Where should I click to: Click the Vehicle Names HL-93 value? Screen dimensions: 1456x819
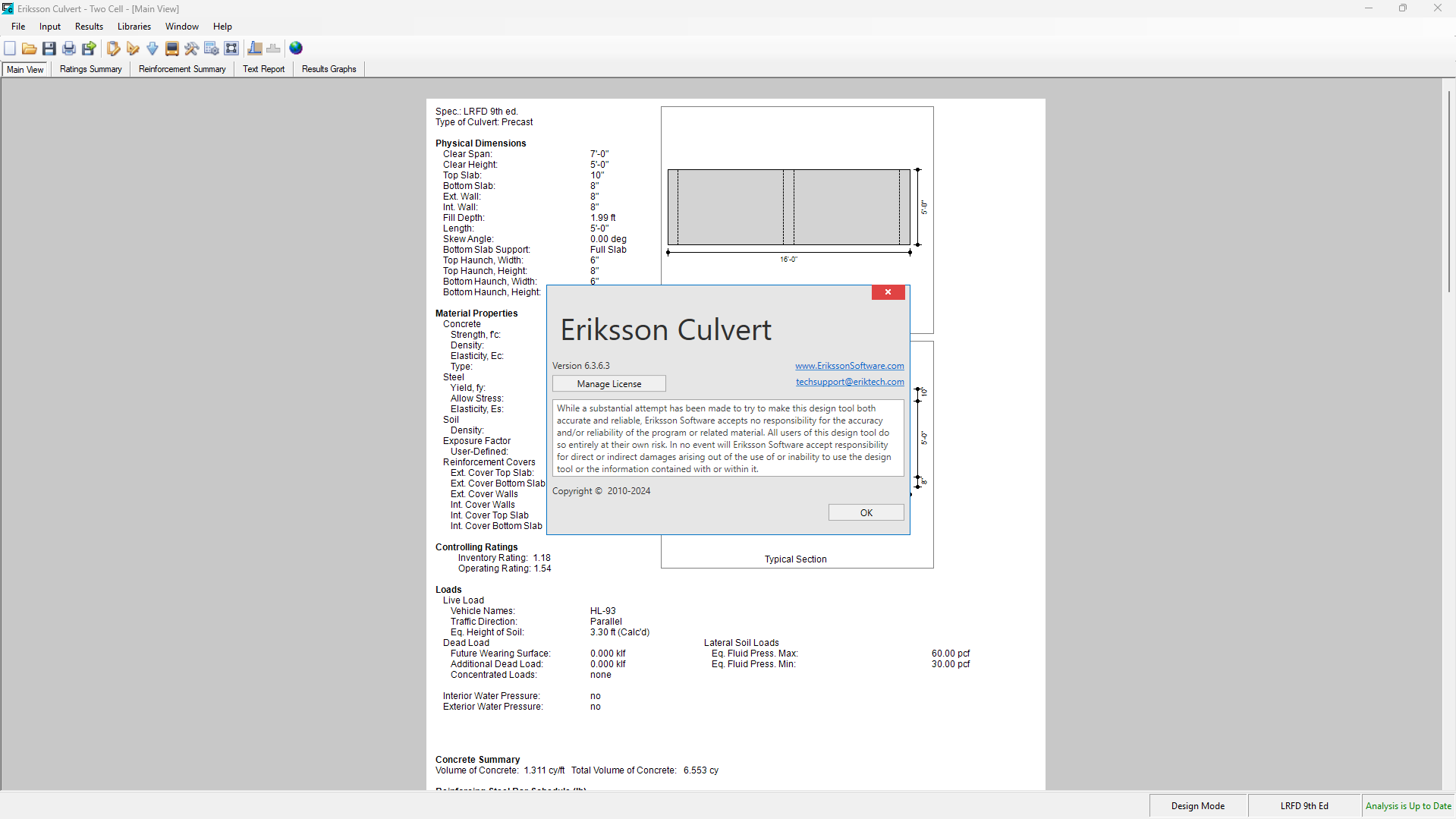(x=603, y=611)
